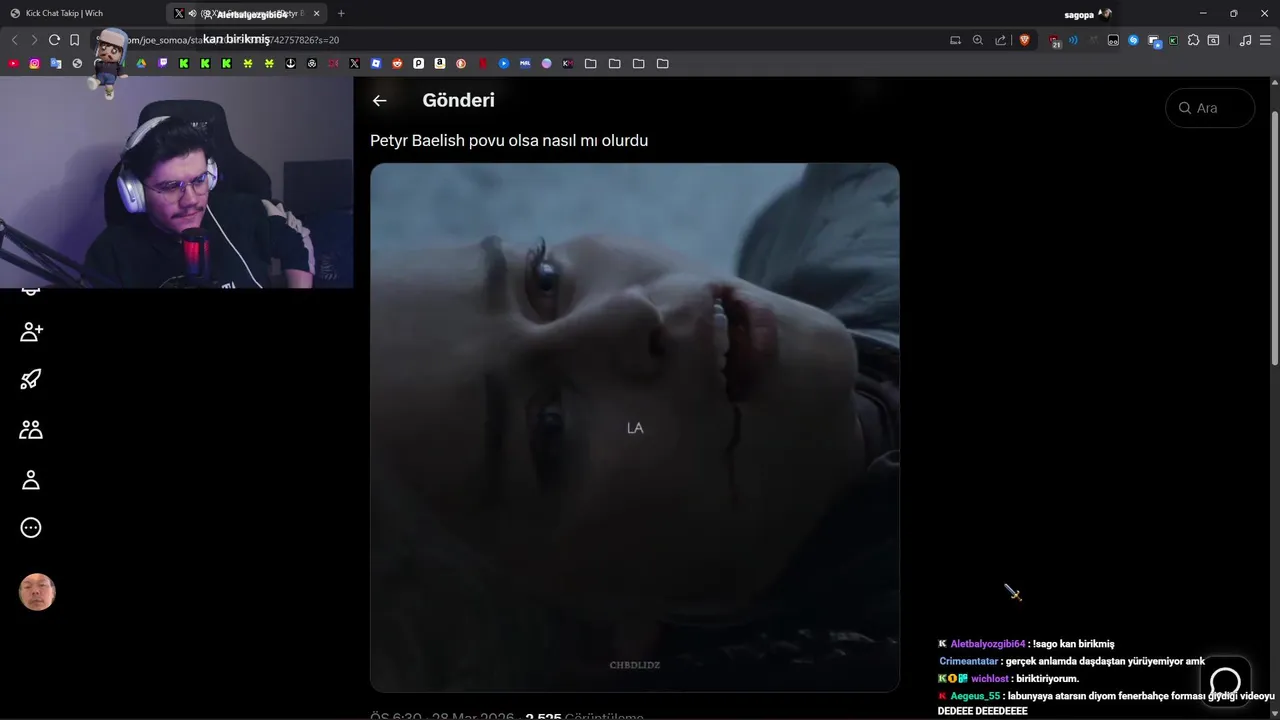Click the install app icon in address bar
The width and height of the screenshot is (1280, 720).
[x=955, y=40]
